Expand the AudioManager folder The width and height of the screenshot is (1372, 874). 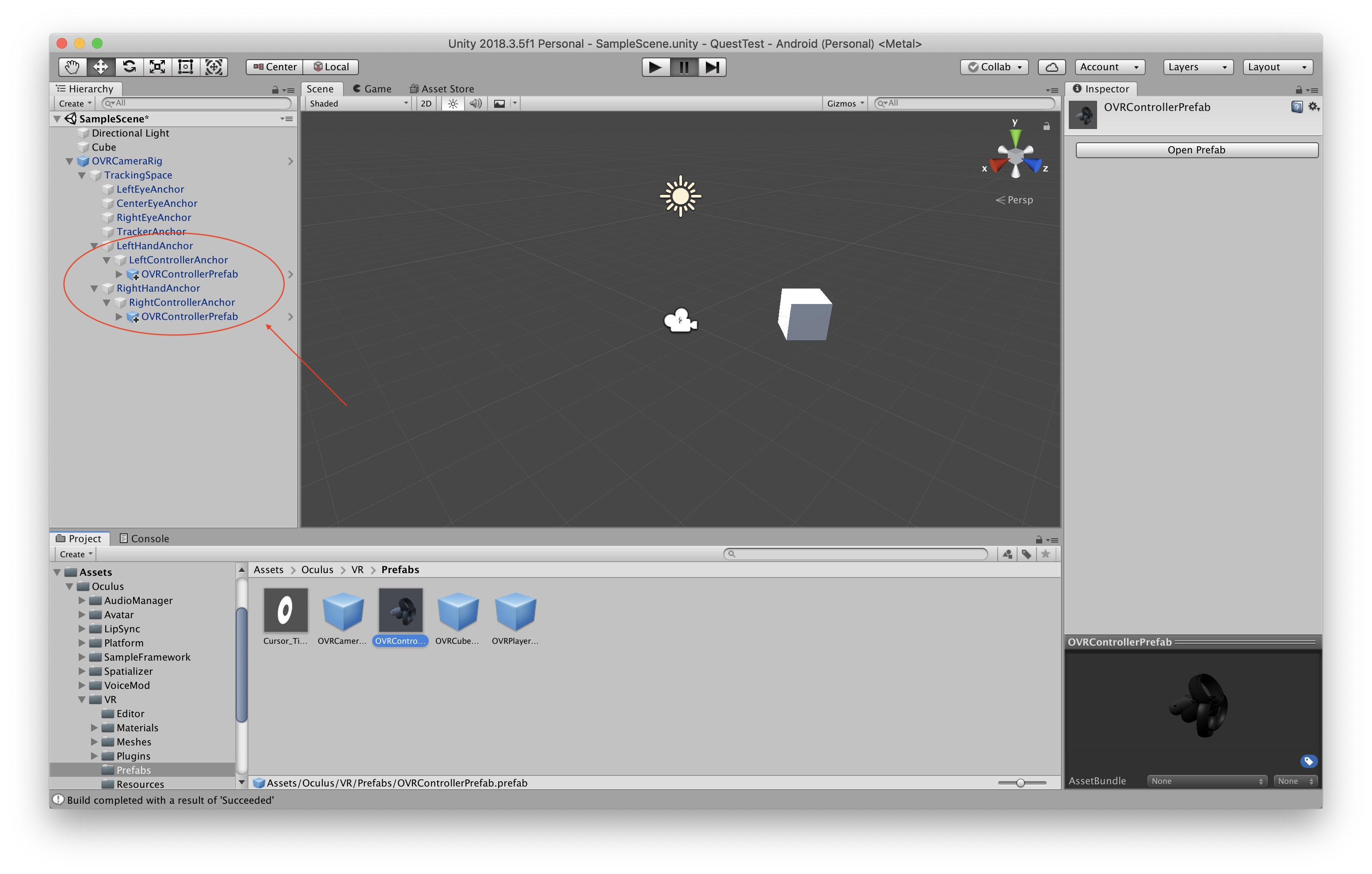click(81, 600)
